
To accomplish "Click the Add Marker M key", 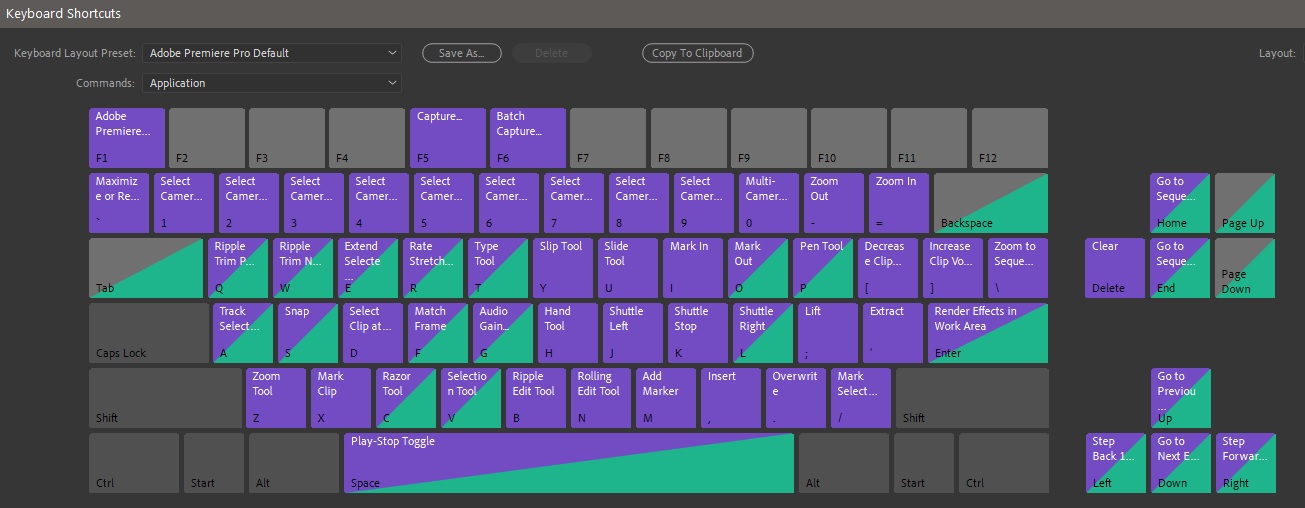I will click(665, 397).
